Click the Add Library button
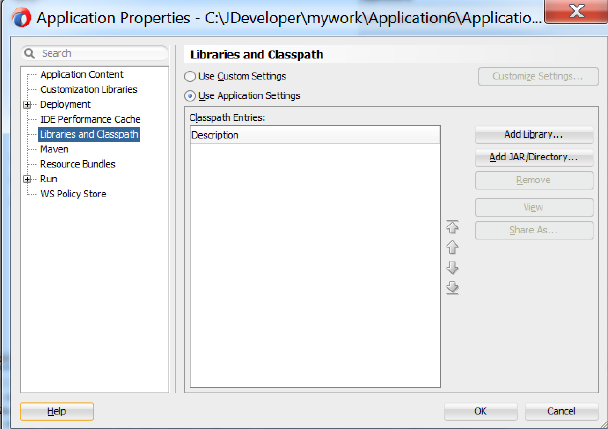The height and width of the screenshot is (429, 608). (x=534, y=135)
